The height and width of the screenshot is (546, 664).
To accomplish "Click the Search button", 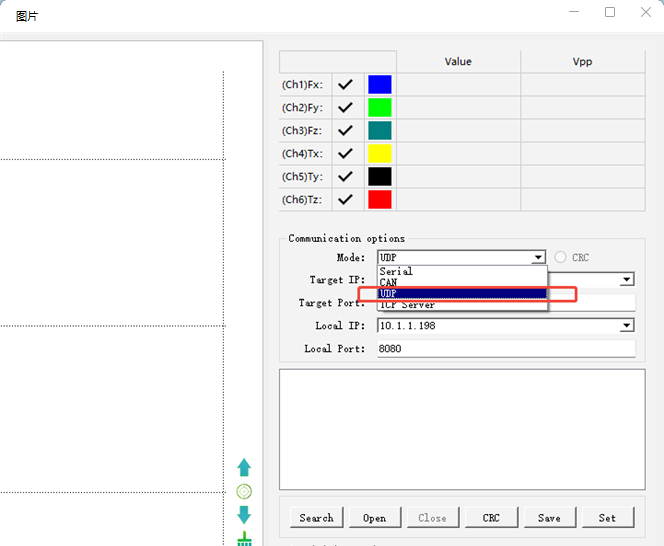I will pyautogui.click(x=316, y=518).
